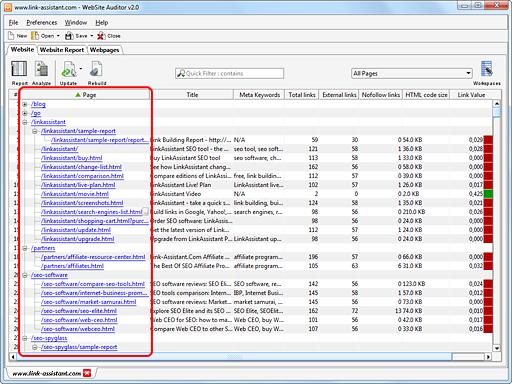Switch to the Website Report tab
The width and height of the screenshot is (512, 384).
pos(62,50)
